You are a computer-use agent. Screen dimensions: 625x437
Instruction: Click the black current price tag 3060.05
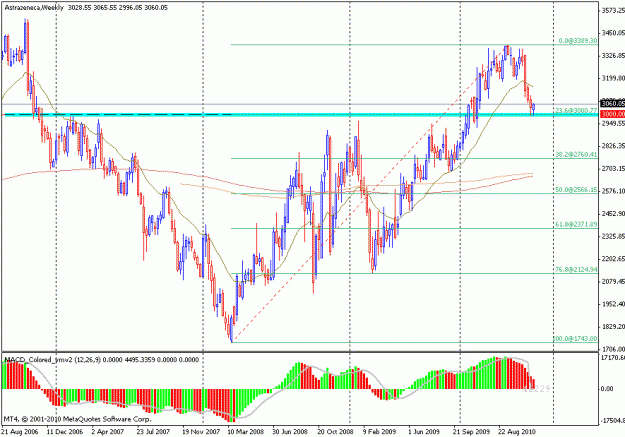[613, 104]
